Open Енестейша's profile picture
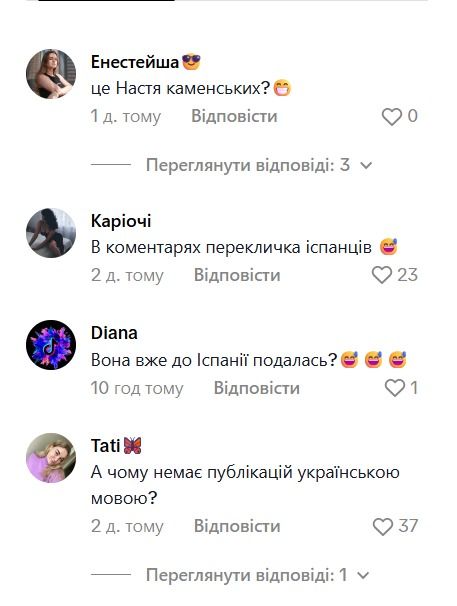 [51, 74]
